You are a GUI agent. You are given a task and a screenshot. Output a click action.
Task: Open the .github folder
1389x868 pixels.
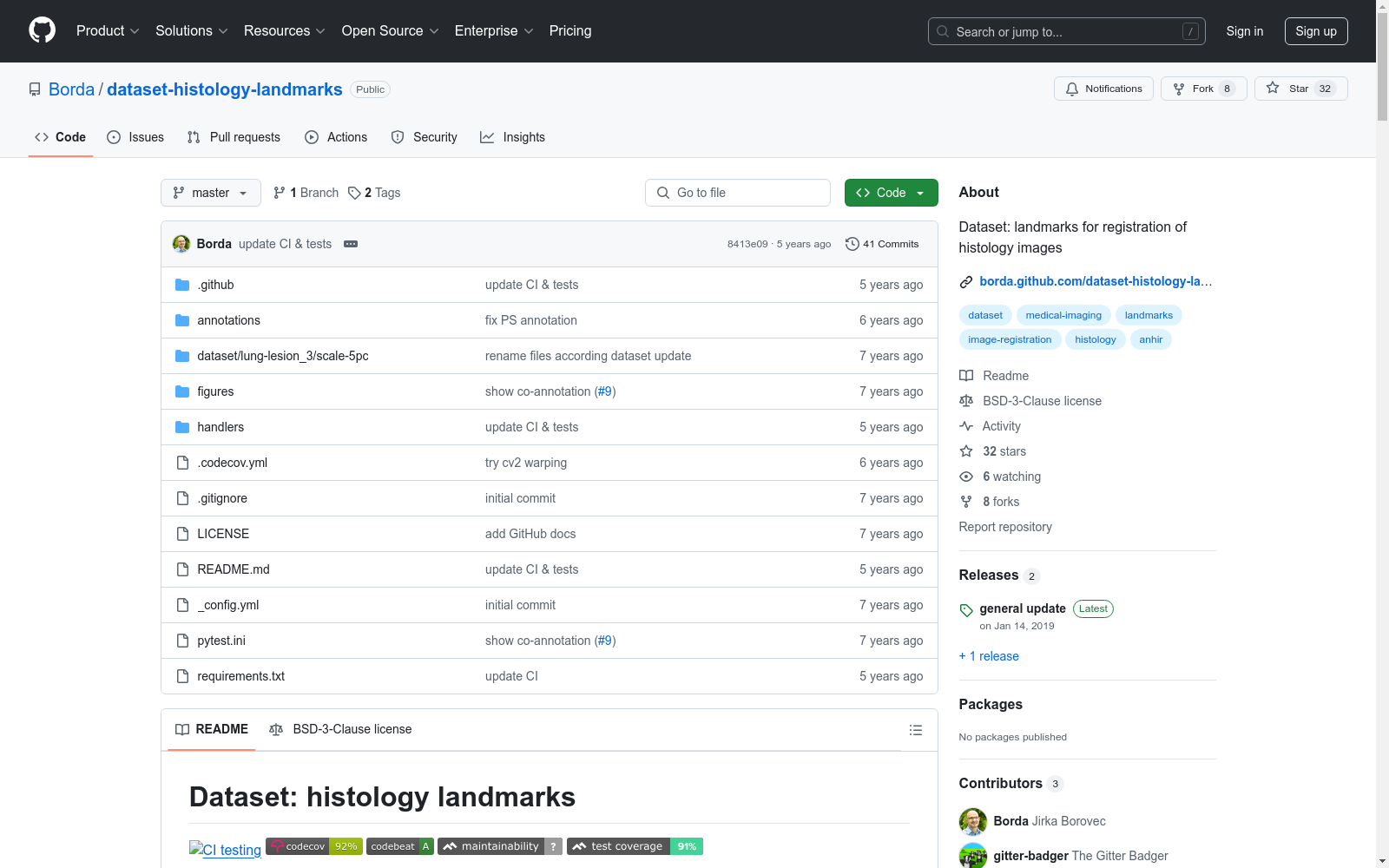pyautogui.click(x=215, y=285)
